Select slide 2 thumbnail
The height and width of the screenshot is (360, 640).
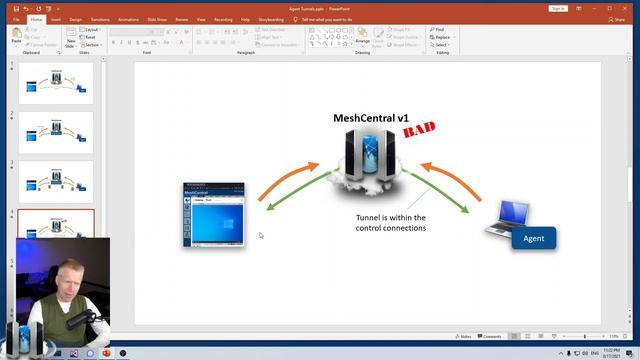(x=56, y=133)
